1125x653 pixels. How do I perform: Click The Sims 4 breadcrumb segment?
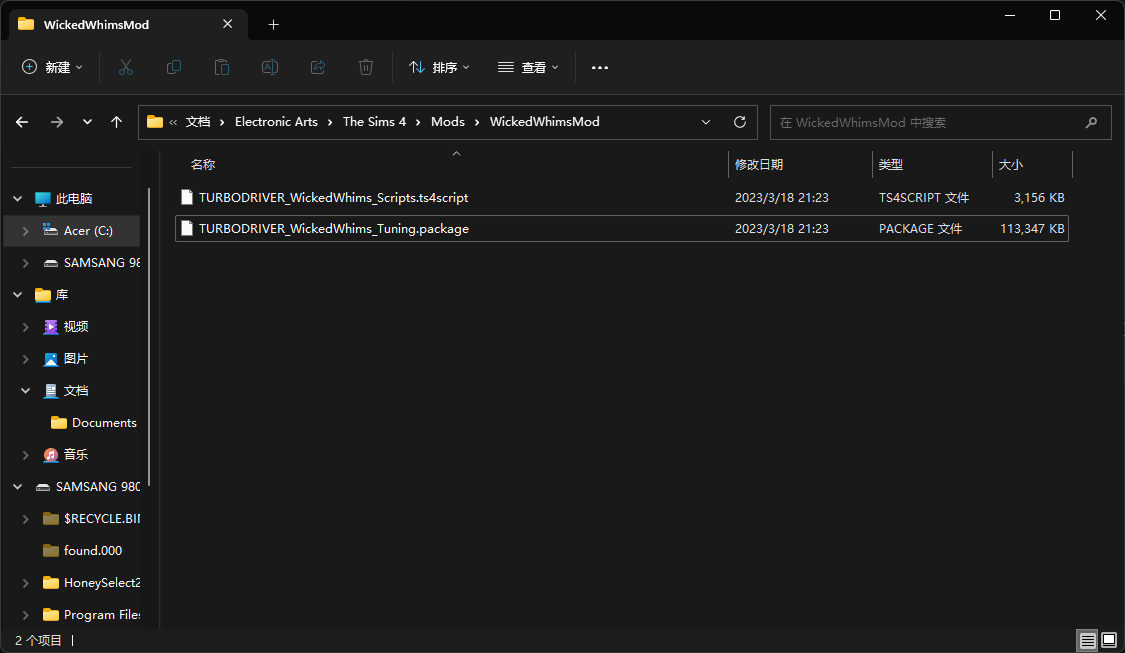click(x=375, y=122)
